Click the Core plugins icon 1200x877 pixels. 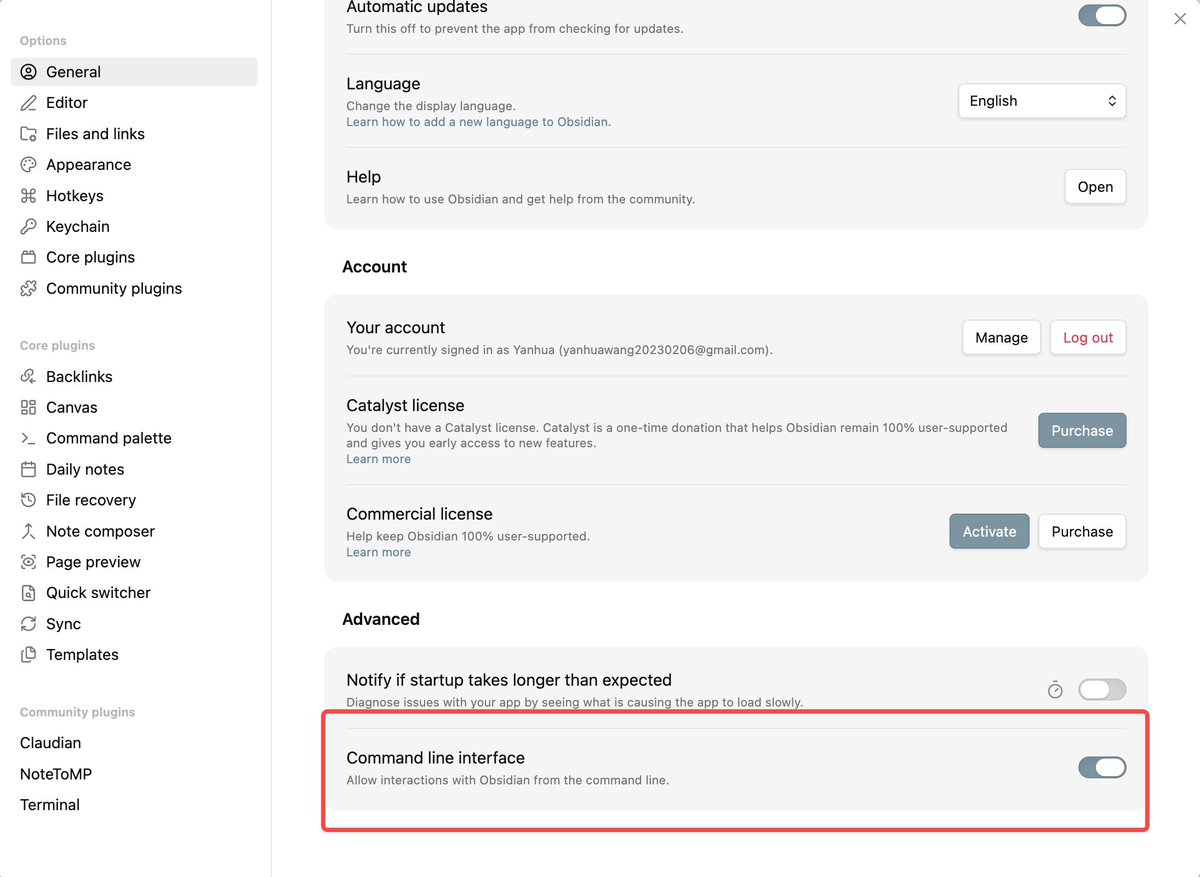pos(28,257)
